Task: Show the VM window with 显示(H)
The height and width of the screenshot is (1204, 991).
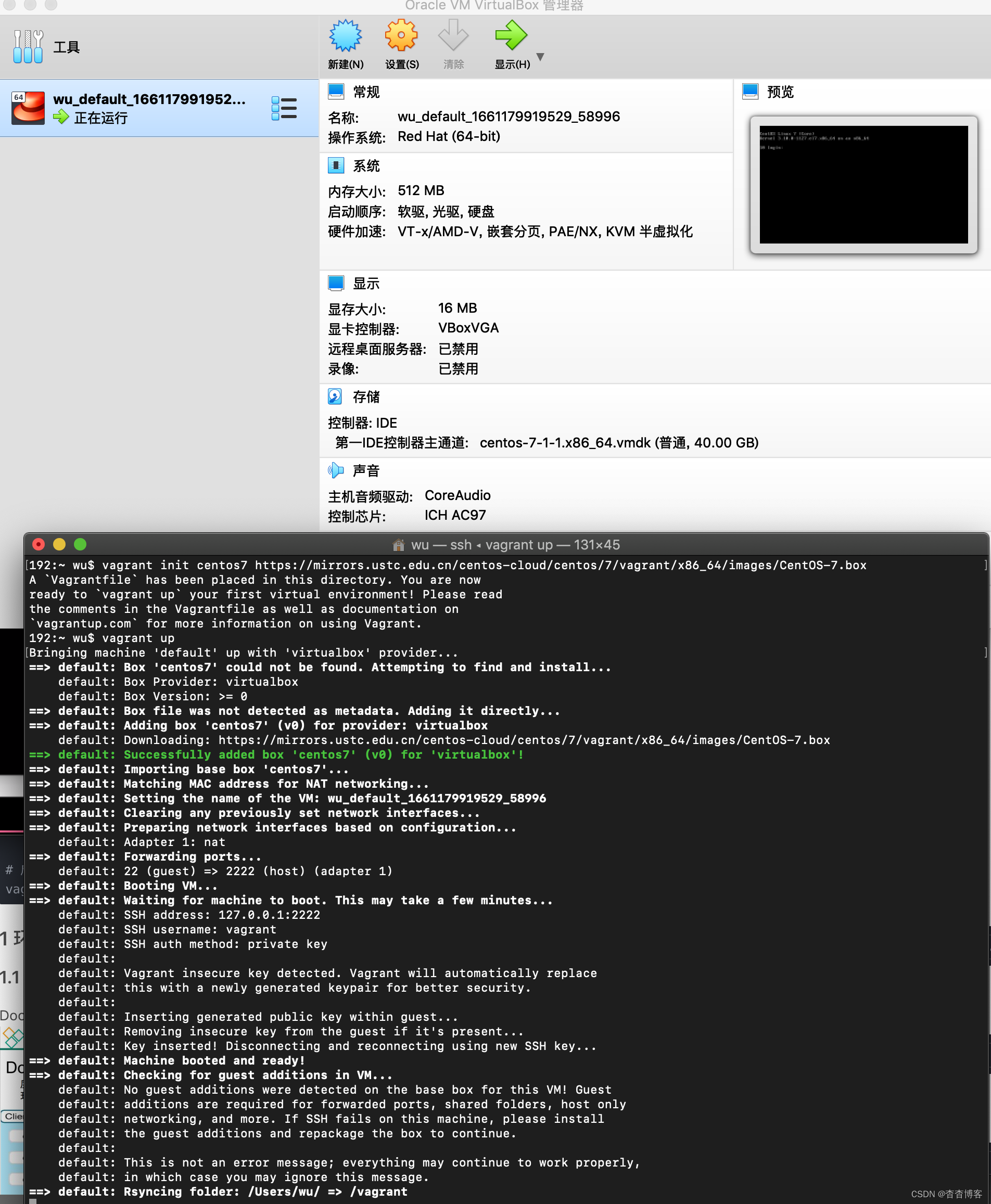Action: tap(512, 45)
